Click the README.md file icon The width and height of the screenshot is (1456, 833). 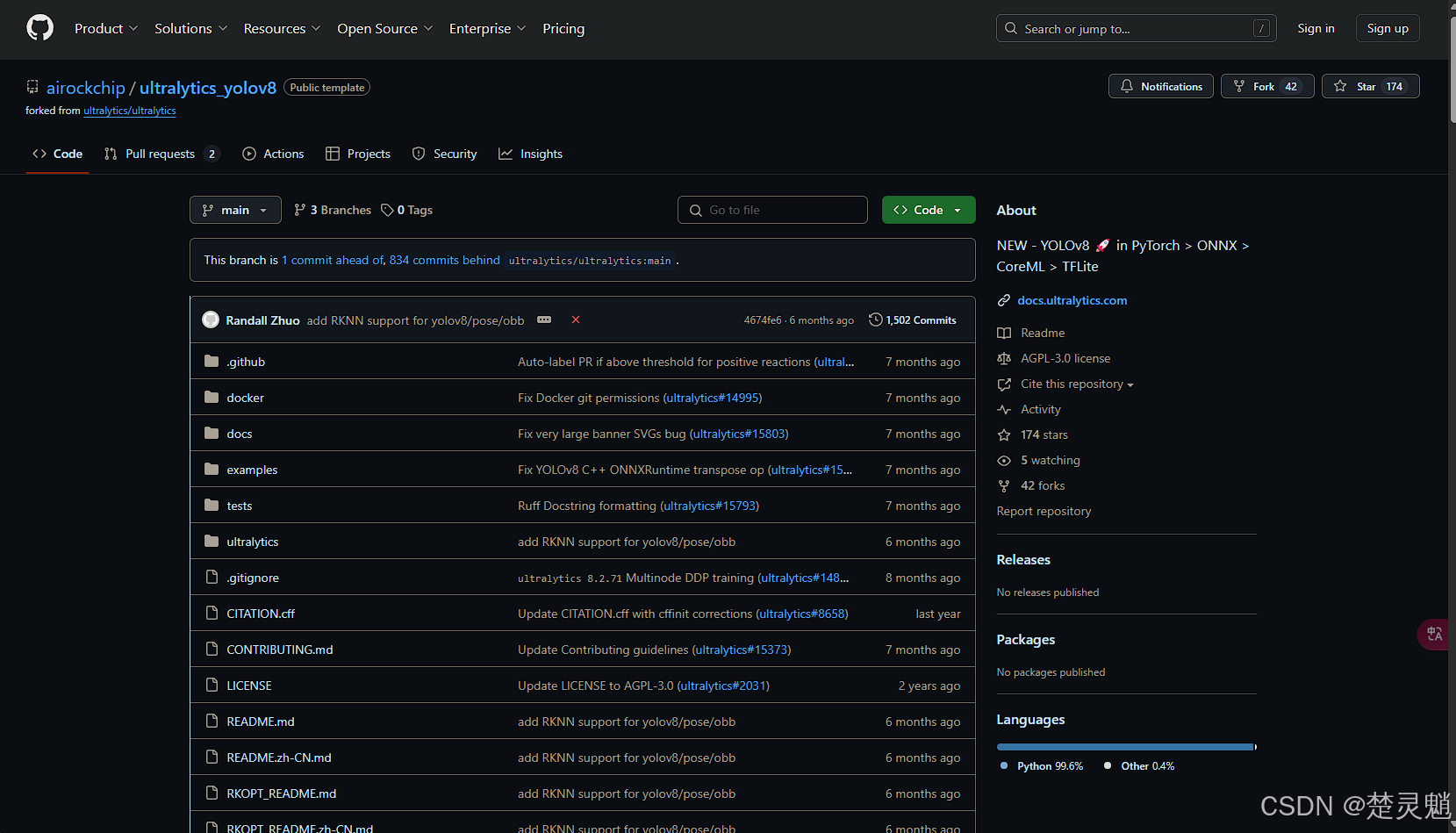click(212, 721)
